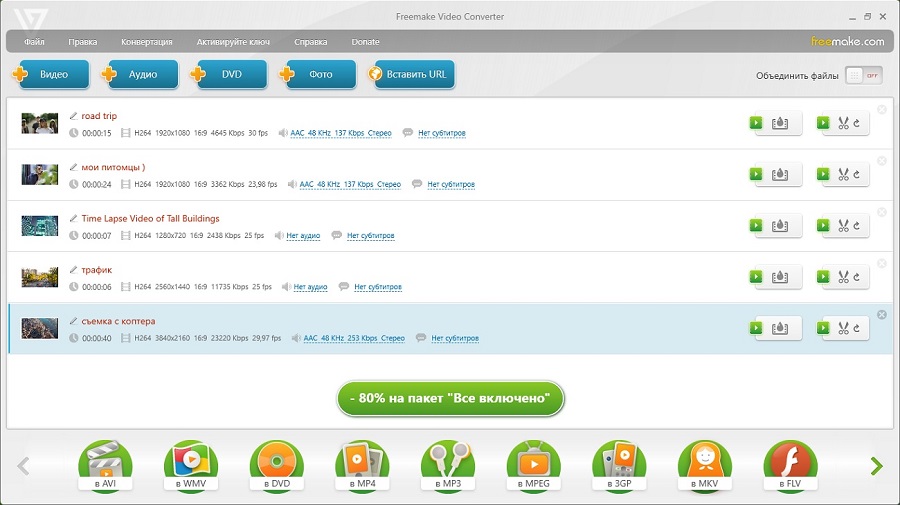The height and width of the screenshot is (505, 900).
Task: Click the 'Time Lapse Video' thumbnail
Action: point(40,226)
